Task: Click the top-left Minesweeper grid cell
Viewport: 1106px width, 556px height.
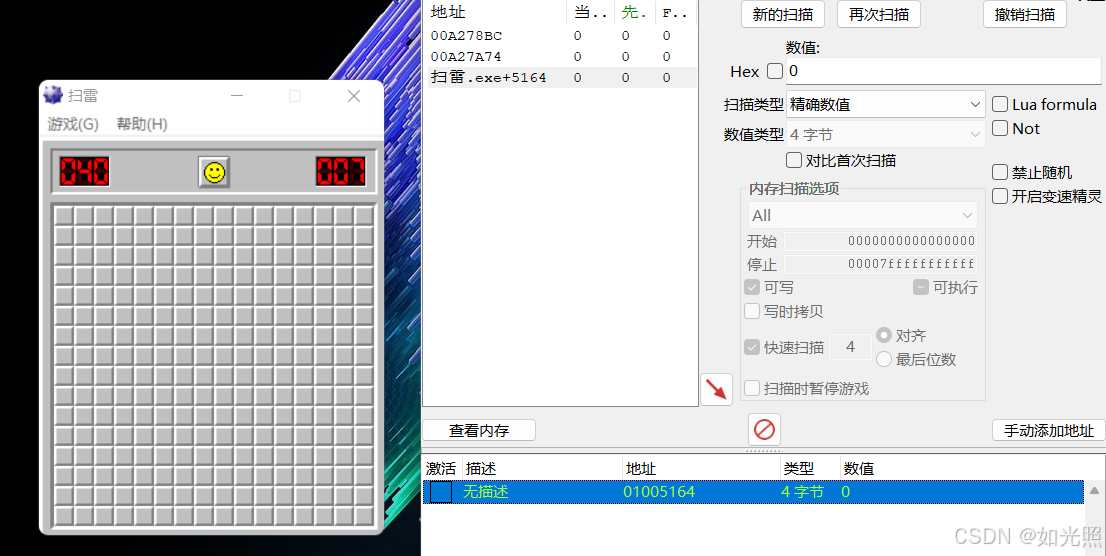Action: [x=63, y=215]
